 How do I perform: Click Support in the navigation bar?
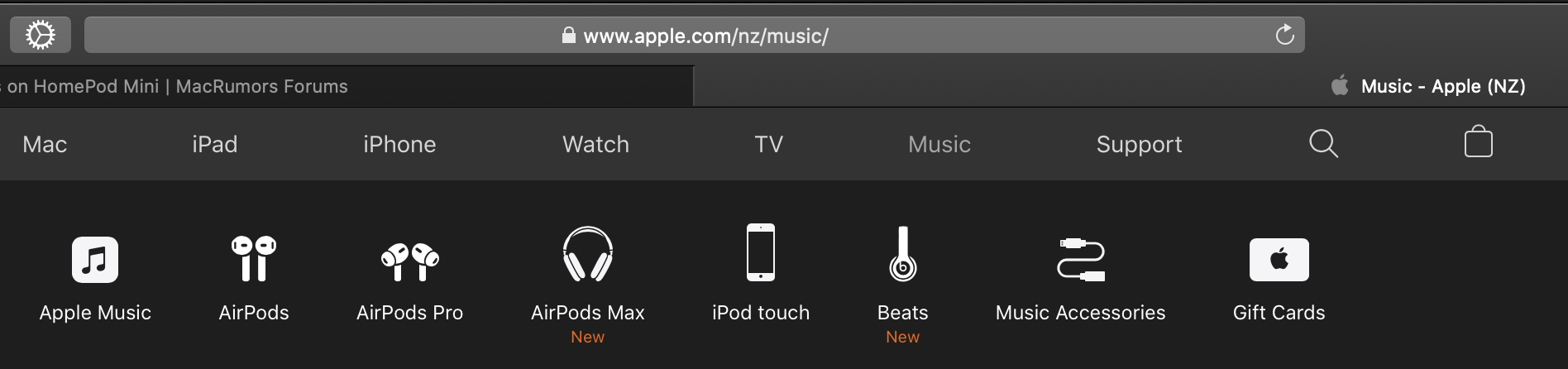(x=1139, y=144)
